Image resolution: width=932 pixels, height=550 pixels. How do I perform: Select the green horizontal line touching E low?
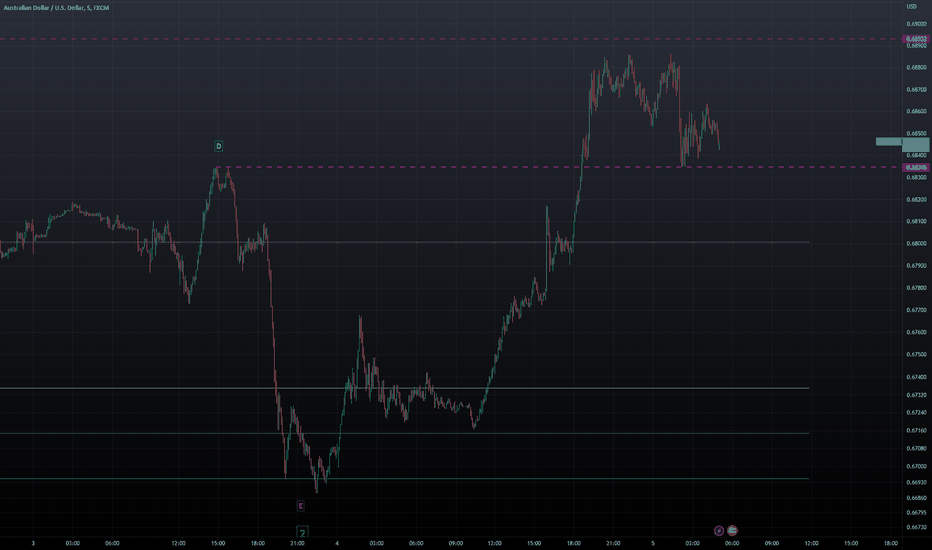pos(404,479)
